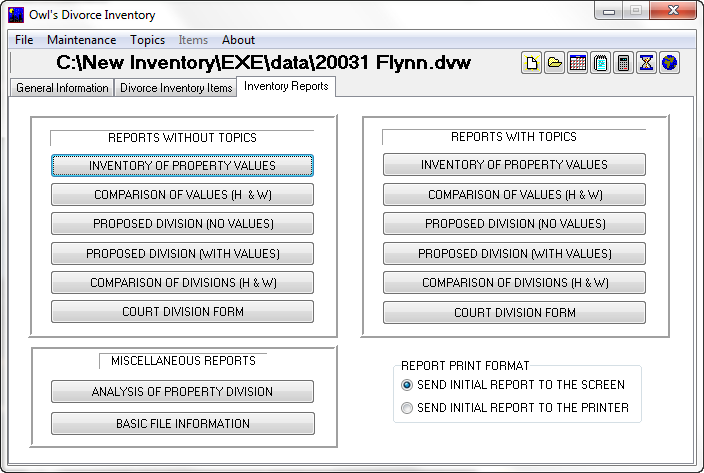Viewport: 704px width, 473px height.
Task: Open the Items menu
Action: click(x=193, y=40)
